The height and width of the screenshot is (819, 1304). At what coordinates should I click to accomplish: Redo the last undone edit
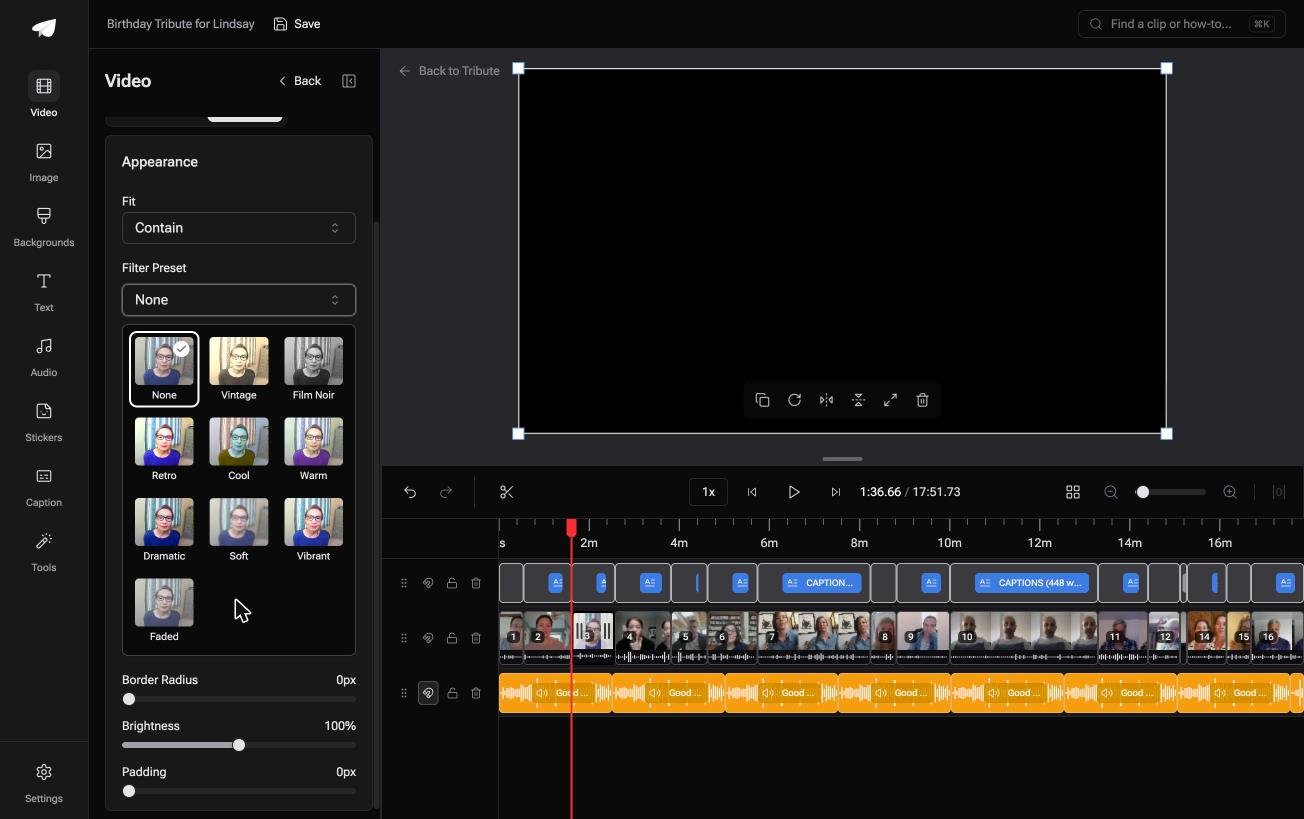coord(446,492)
